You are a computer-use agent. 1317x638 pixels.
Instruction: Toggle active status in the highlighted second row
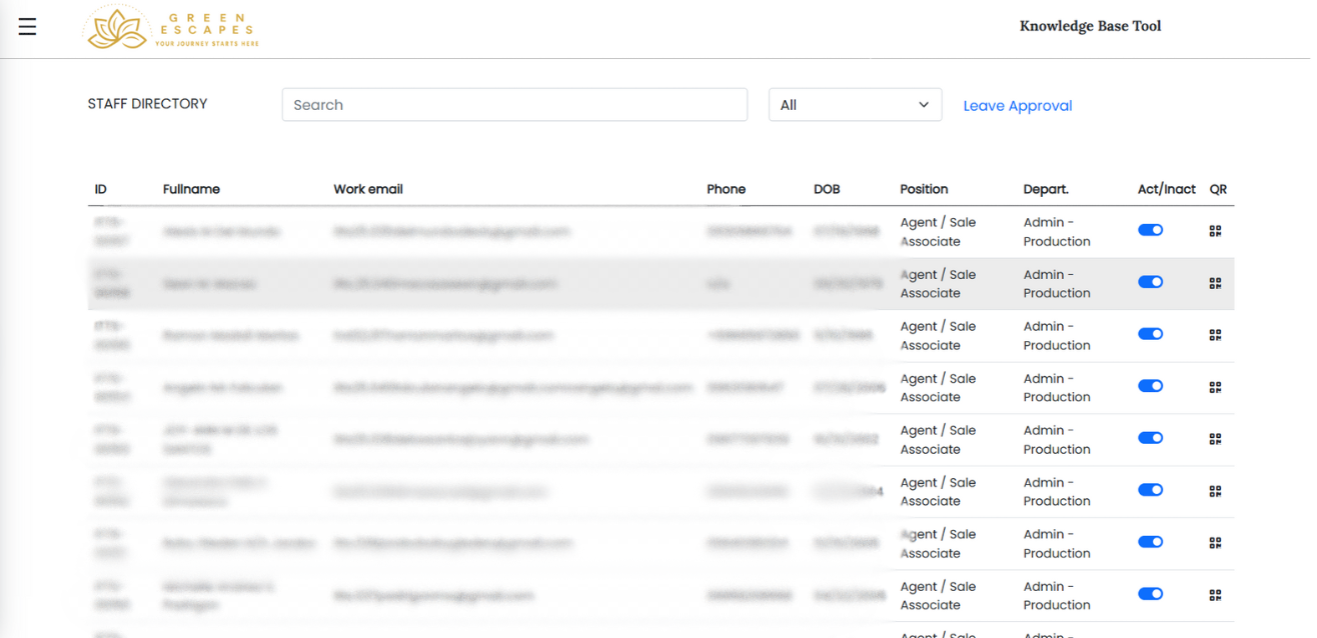(1150, 282)
